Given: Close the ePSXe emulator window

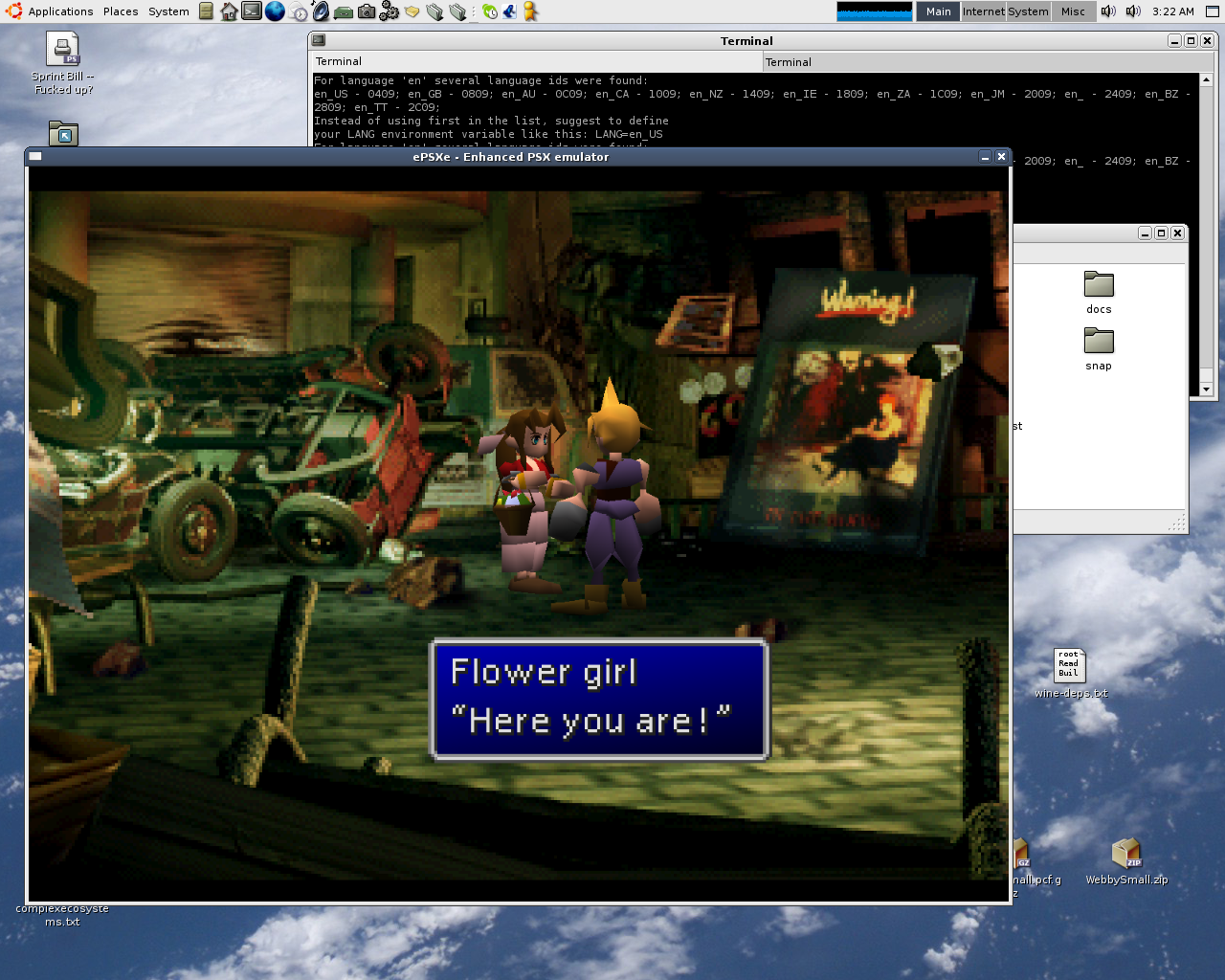Looking at the screenshot, I should tap(1001, 156).
